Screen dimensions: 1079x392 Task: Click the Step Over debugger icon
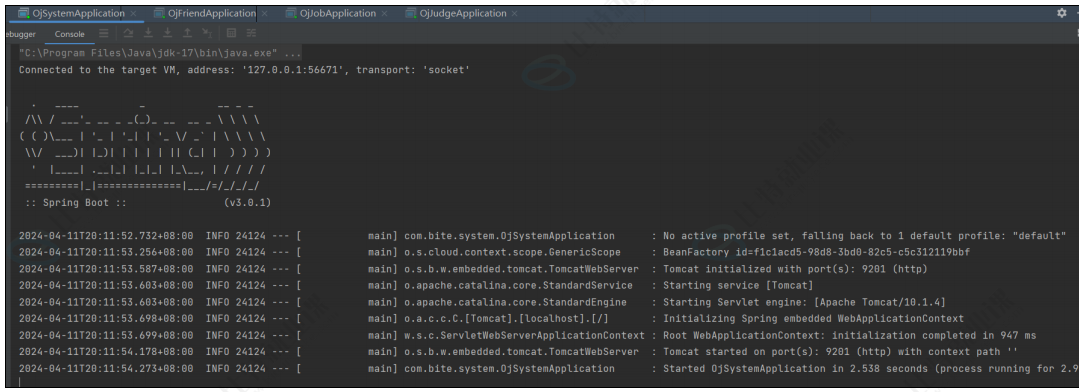click(128, 33)
